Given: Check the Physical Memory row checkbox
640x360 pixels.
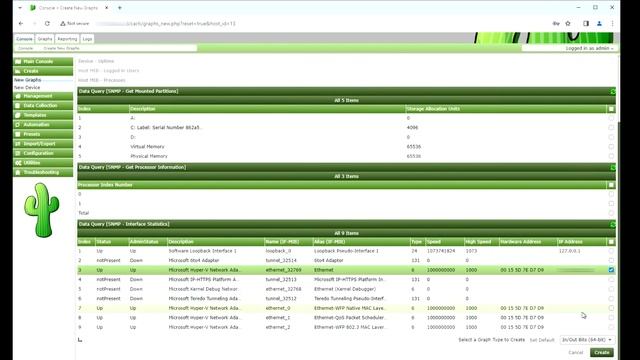Looking at the screenshot, I should pos(611,156).
